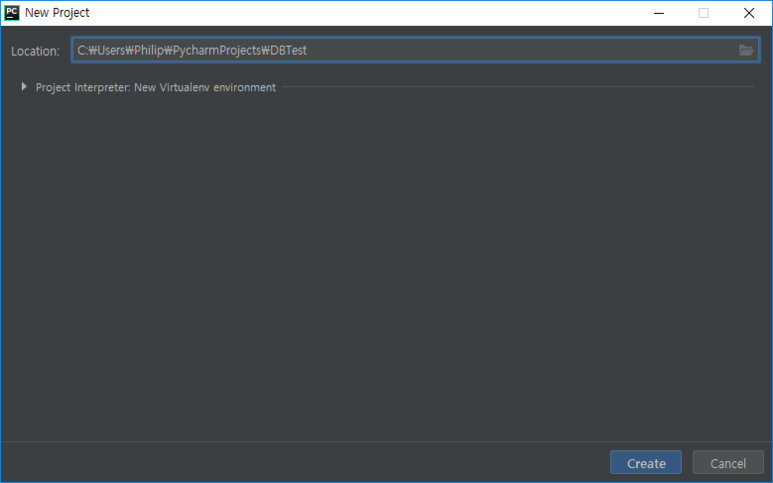Click the 'New Project' title text
773x483 pixels.
click(57, 13)
